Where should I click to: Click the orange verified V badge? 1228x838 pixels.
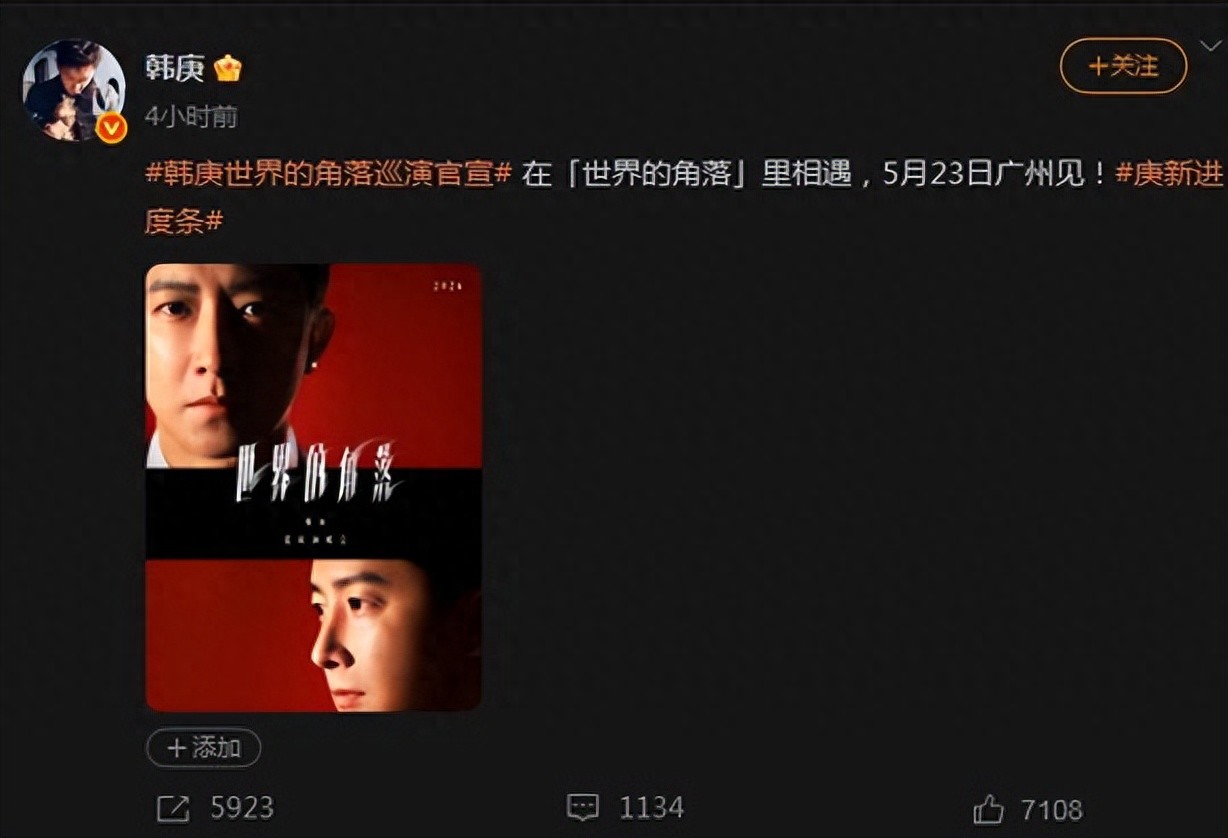[x=111, y=128]
